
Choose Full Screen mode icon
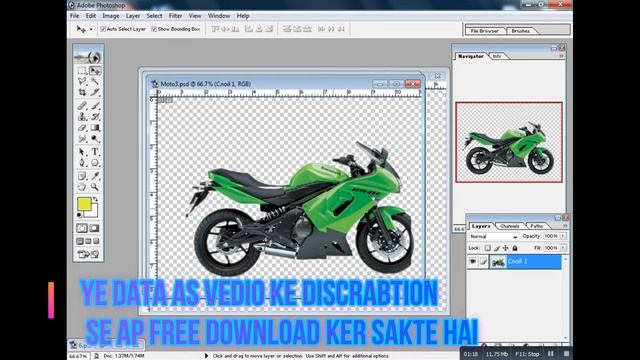coord(96,241)
